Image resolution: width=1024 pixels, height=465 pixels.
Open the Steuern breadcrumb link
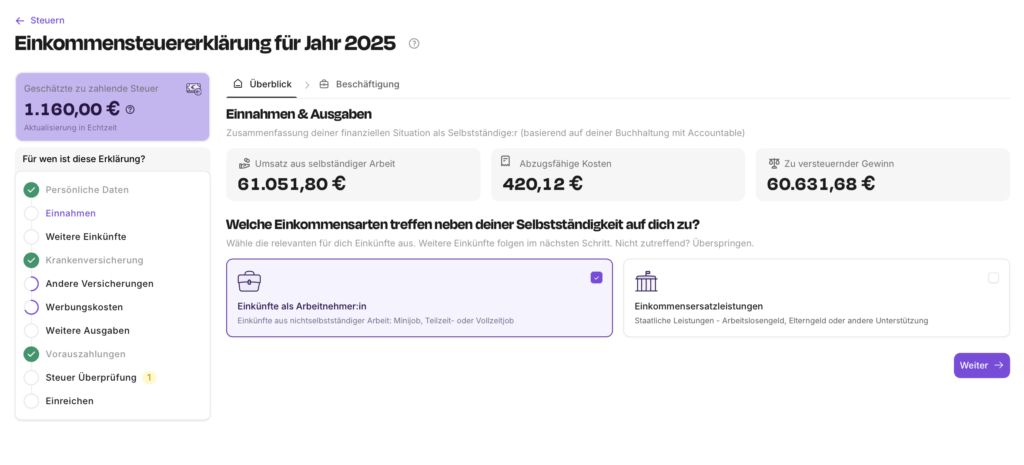pyautogui.click(x=47, y=21)
